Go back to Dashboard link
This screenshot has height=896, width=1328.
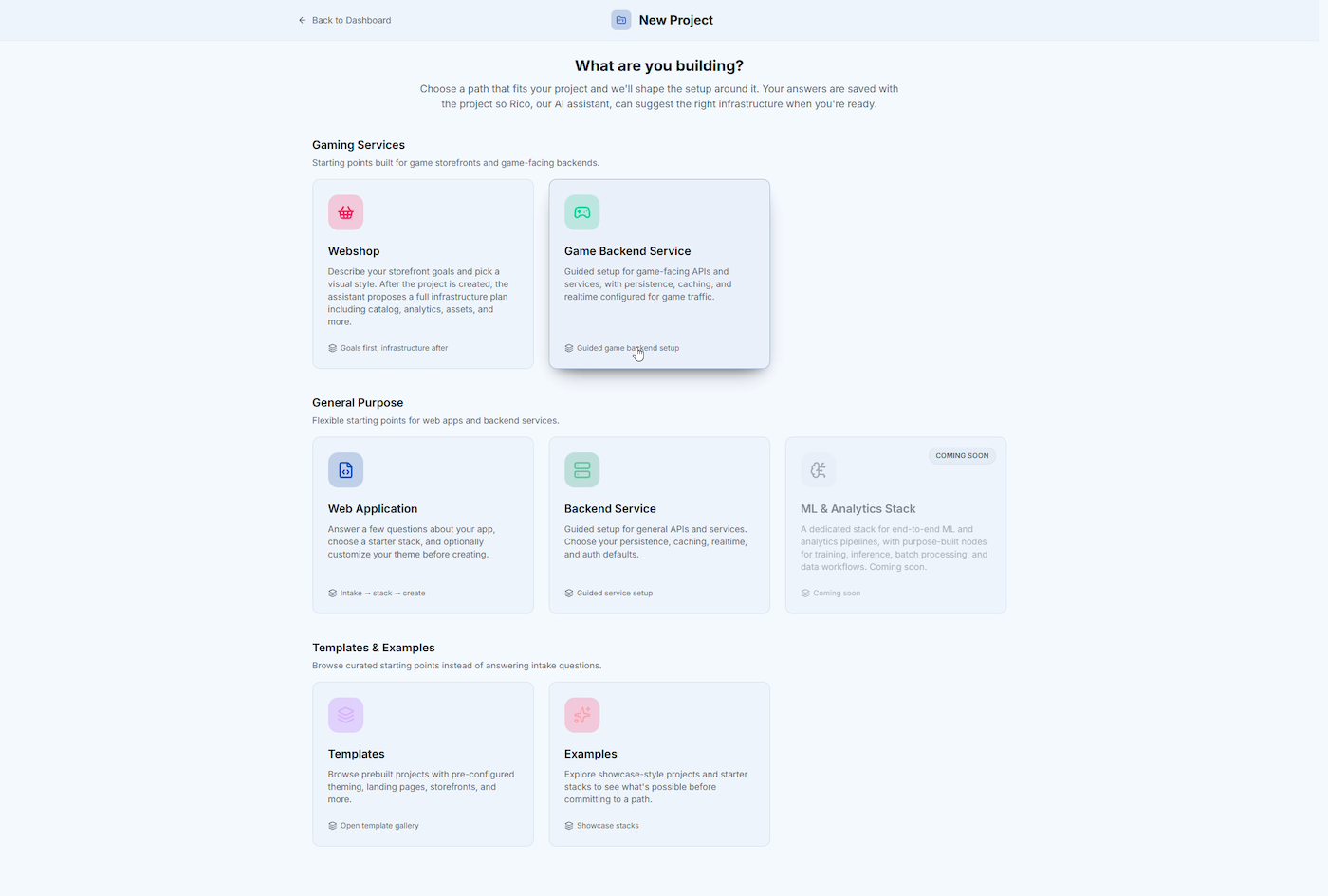(351, 20)
